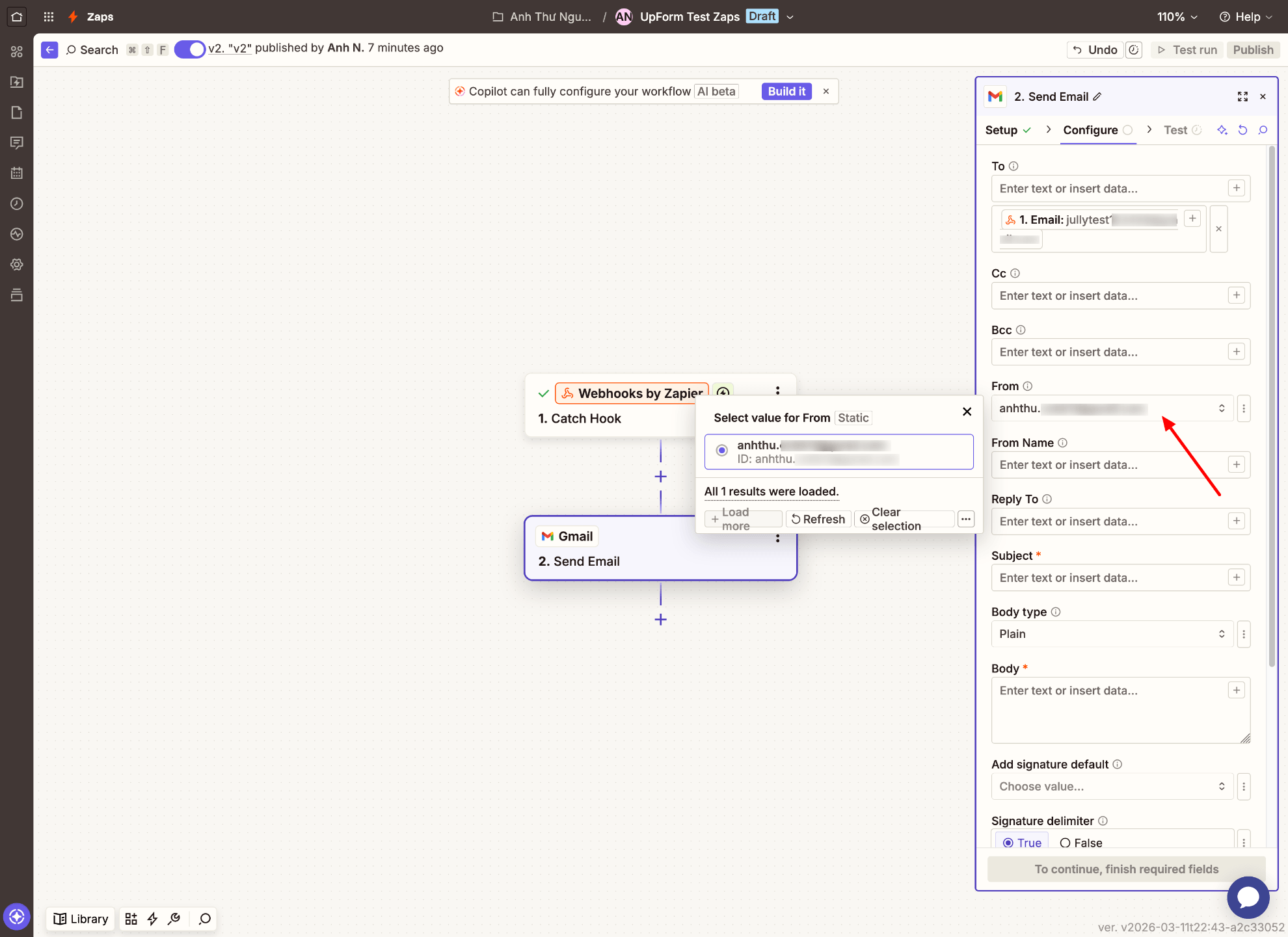The image size is (1288, 937).
Task: Switch to the Setup tab
Action: point(1008,130)
